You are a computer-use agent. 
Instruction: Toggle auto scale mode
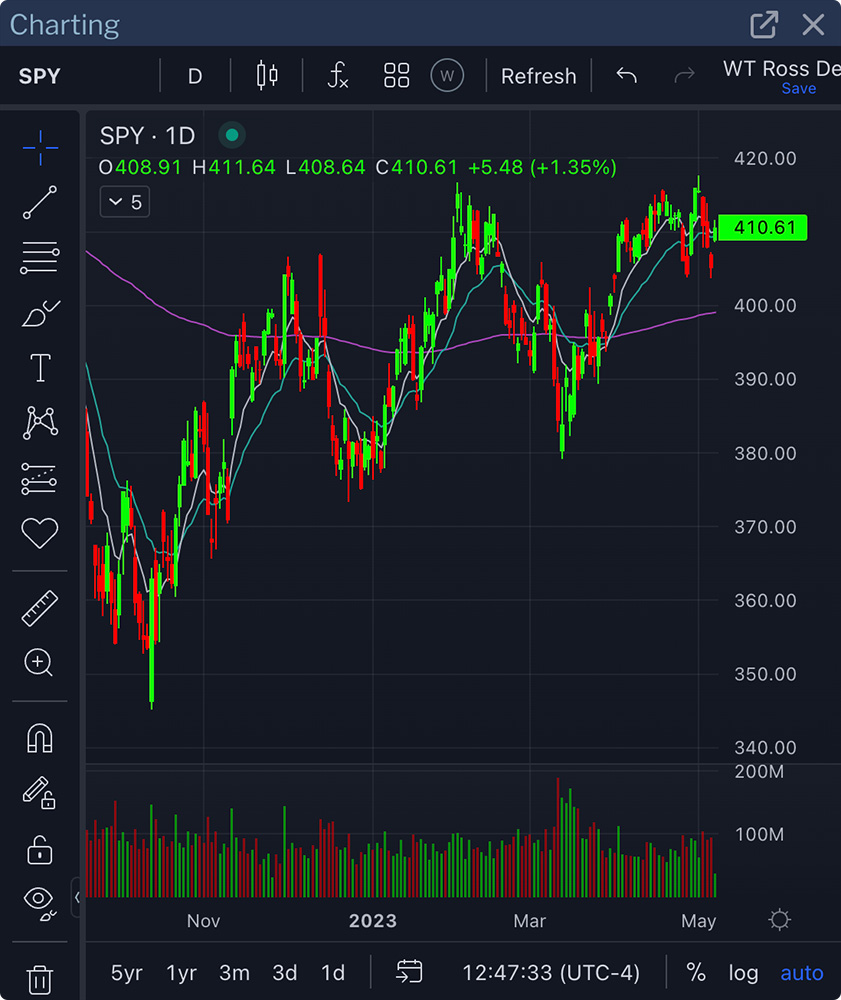(x=801, y=973)
